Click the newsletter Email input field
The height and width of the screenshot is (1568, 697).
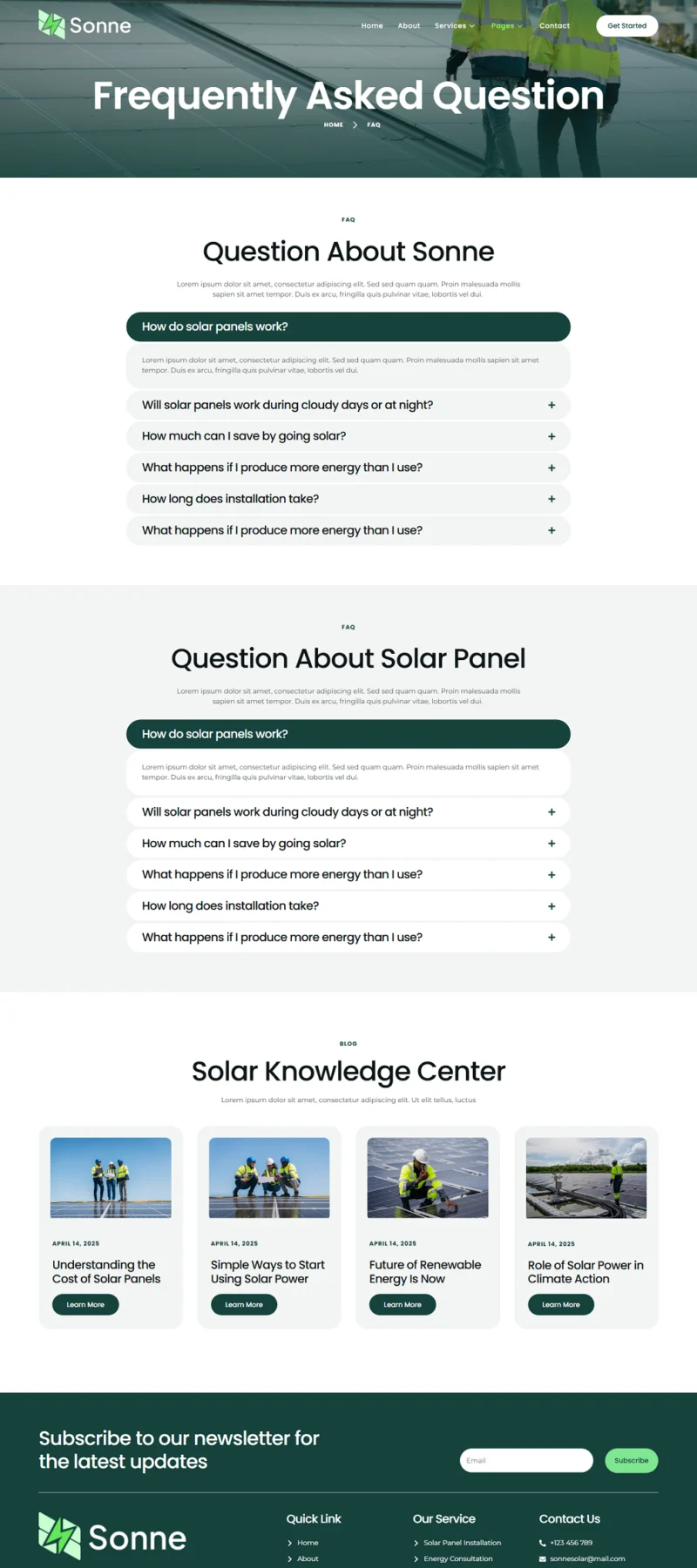[526, 1460]
